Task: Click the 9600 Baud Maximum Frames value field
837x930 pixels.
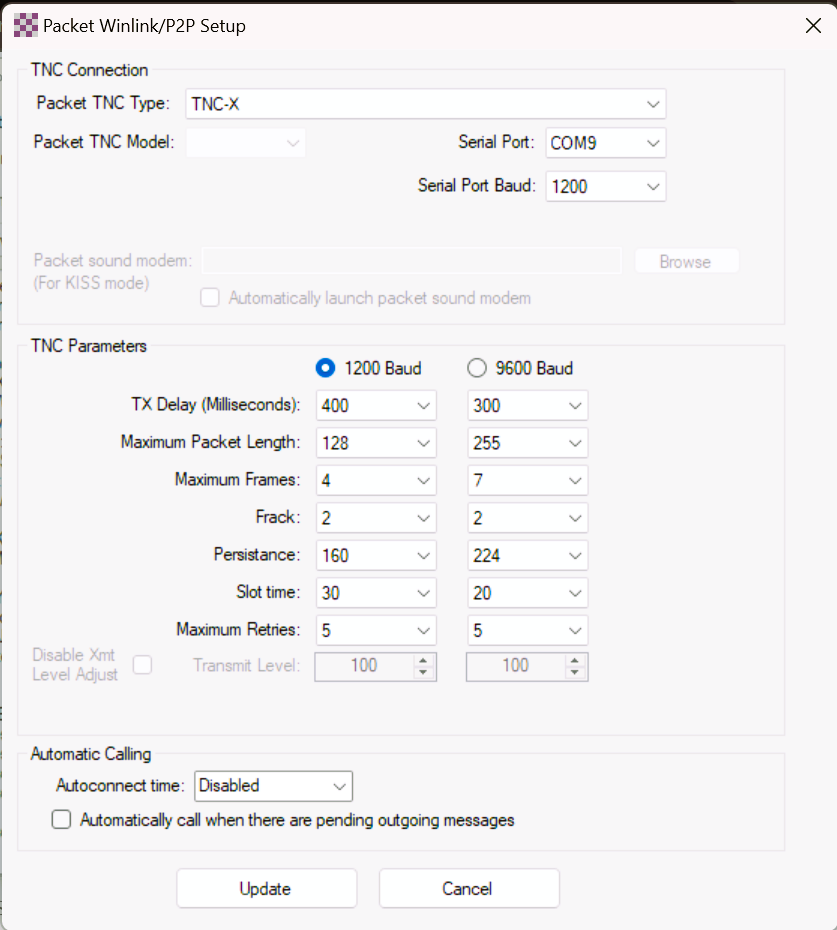Action: (x=512, y=480)
